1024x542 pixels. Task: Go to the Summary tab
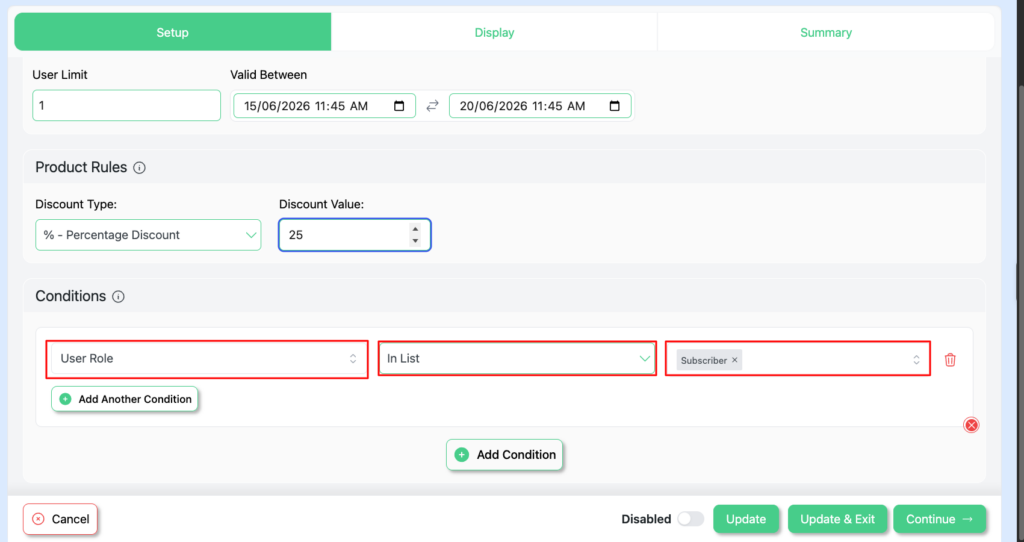click(825, 32)
